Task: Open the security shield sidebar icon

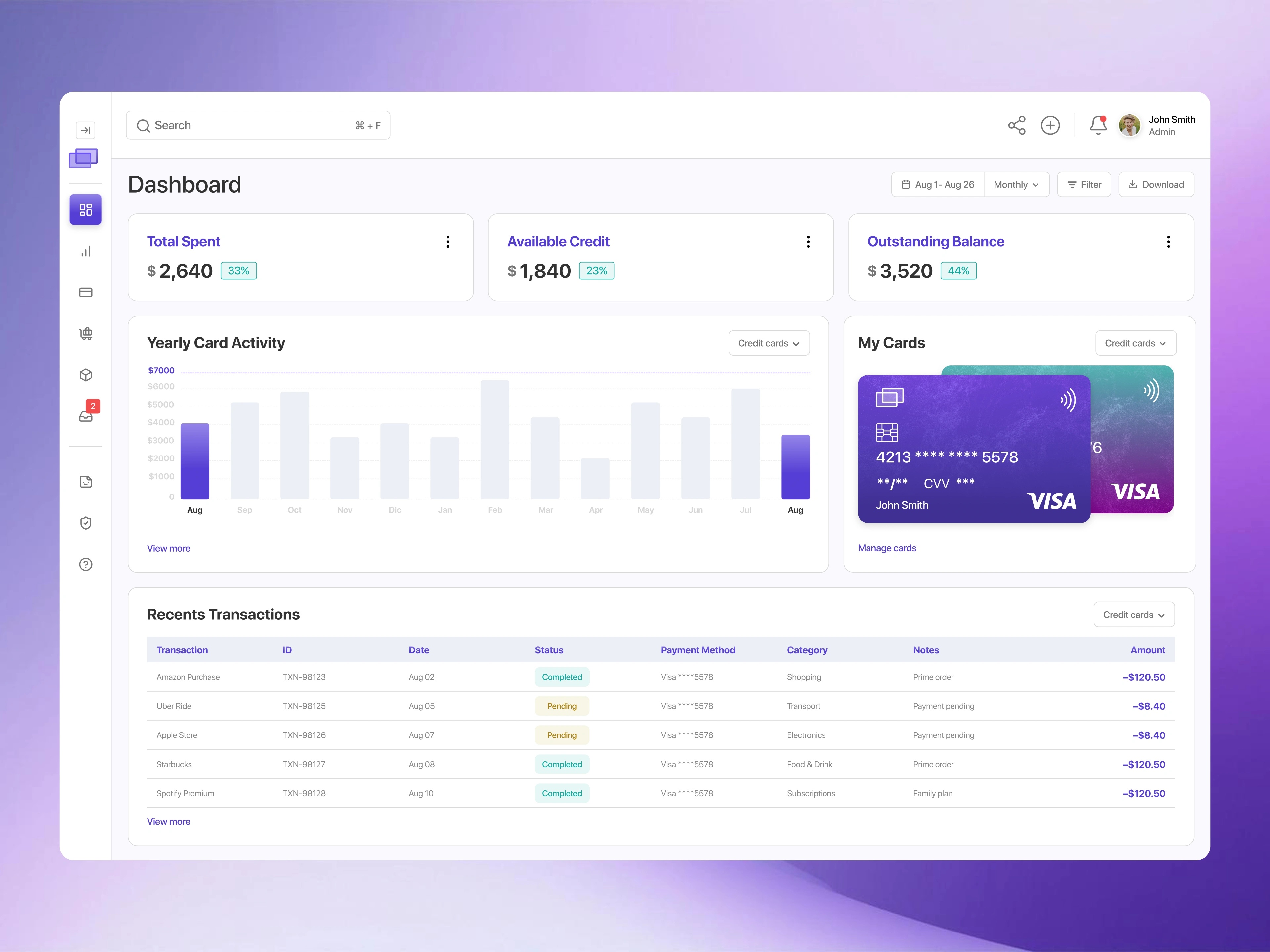Action: point(86,523)
